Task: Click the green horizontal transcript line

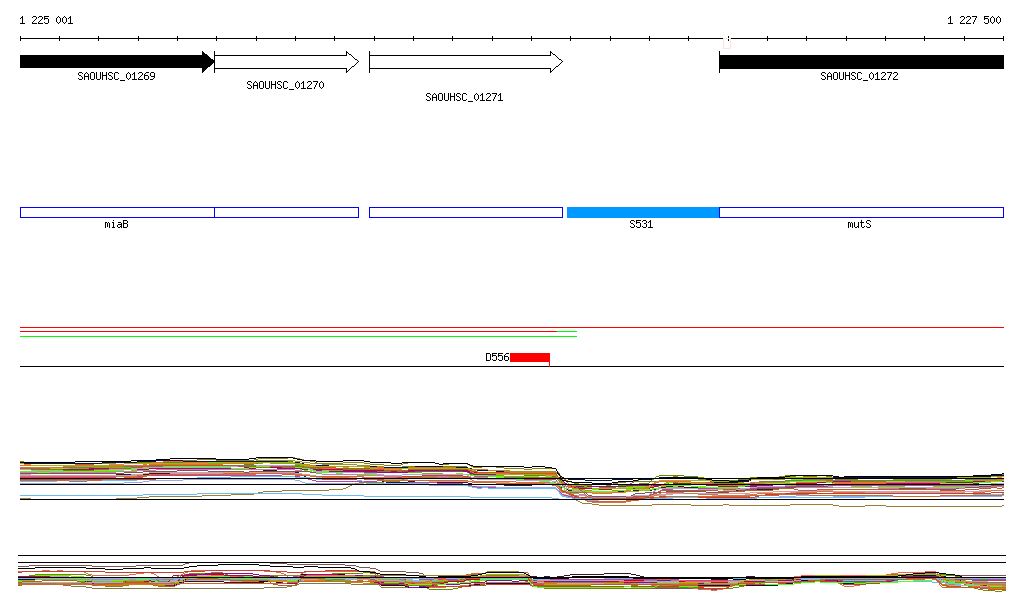Action: click(x=298, y=336)
